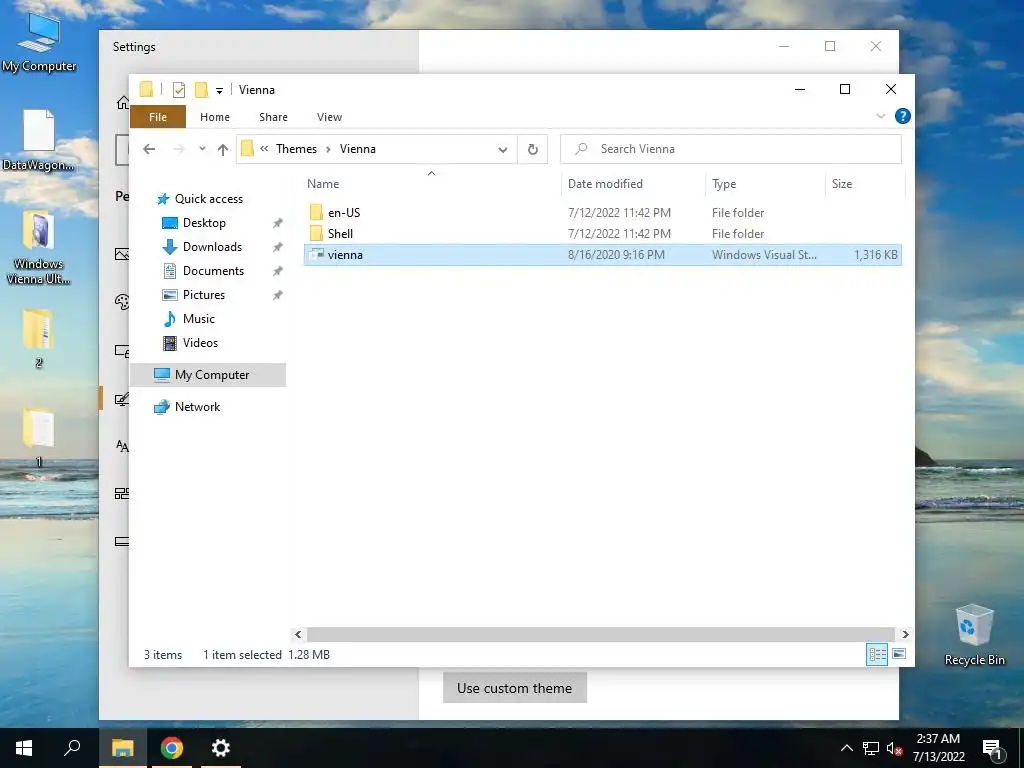Click the Search Vienna field
Viewport: 1024px width, 768px height.
click(731, 149)
